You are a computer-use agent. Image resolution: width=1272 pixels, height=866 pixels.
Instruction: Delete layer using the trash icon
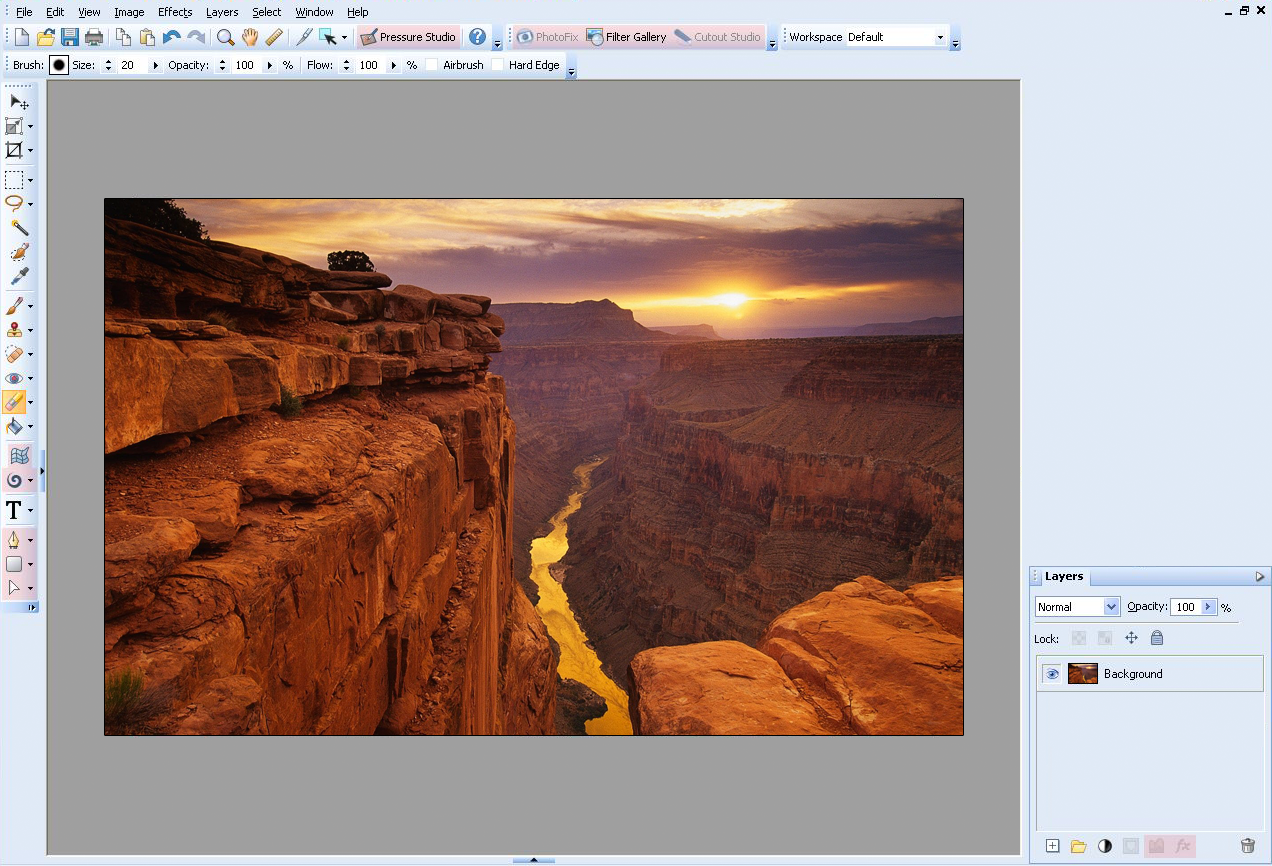[1247, 846]
